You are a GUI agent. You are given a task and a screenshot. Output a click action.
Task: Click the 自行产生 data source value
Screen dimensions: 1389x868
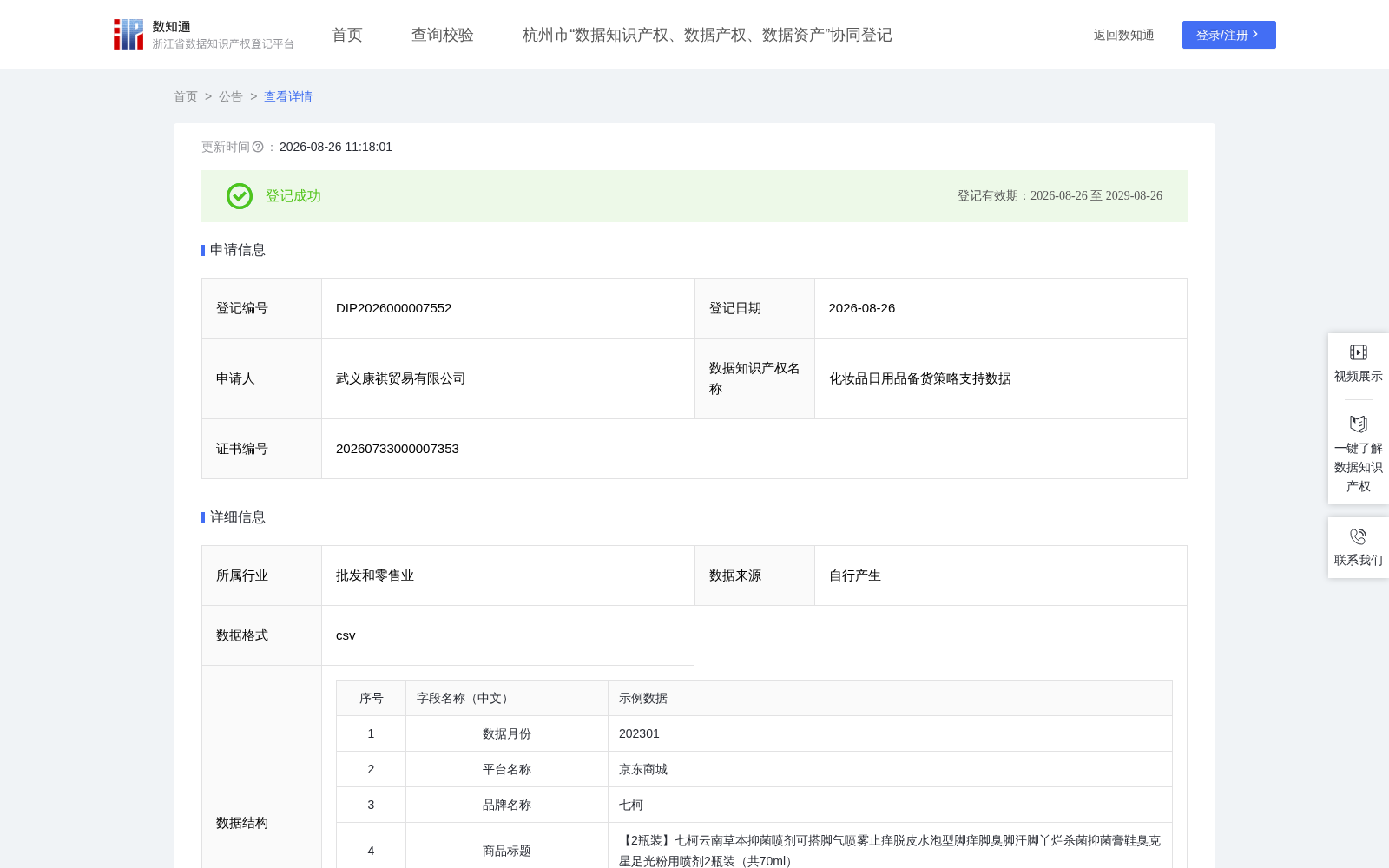pos(855,575)
